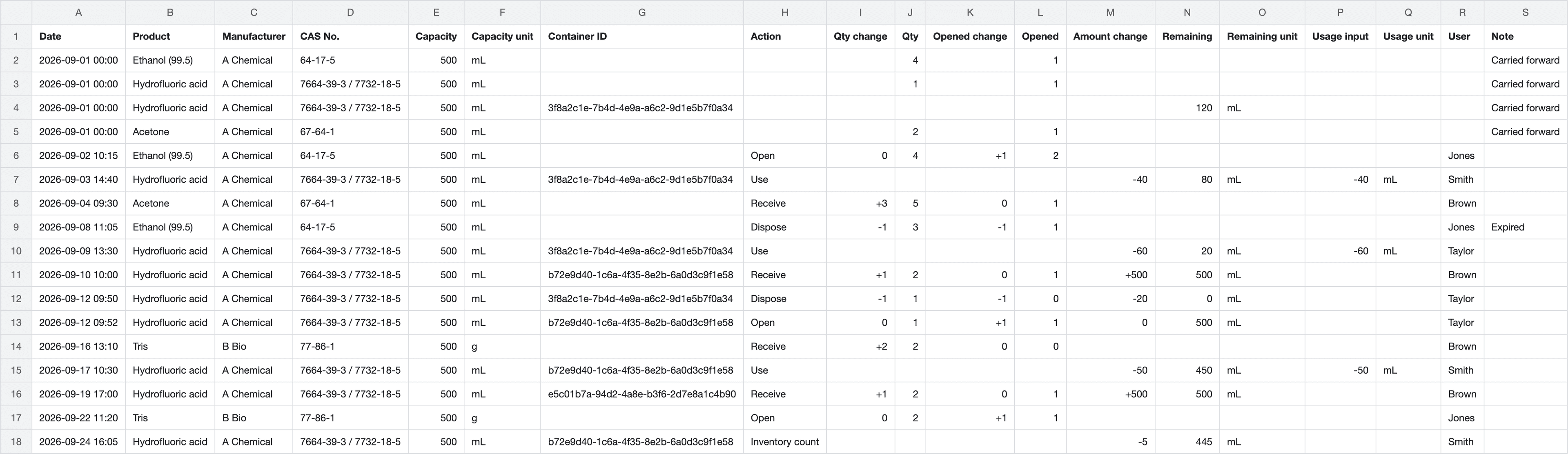Screen dimensions: 1568x454
Task: Select container ID starting with e5c01b7a
Action: (x=641, y=394)
